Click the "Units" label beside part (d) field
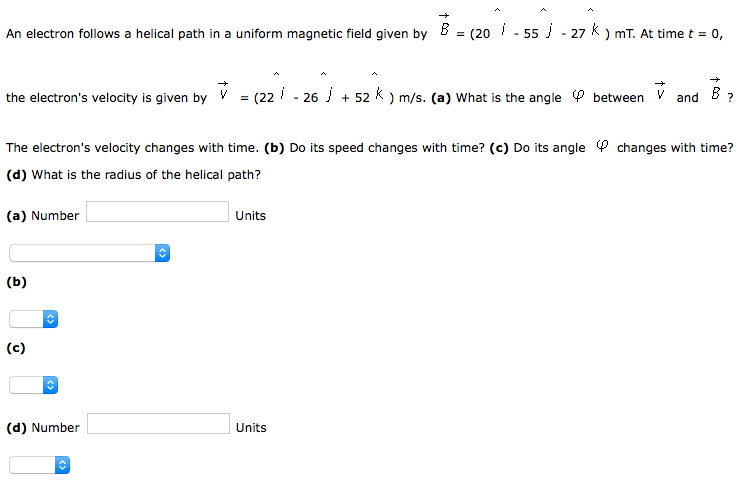Image resolution: width=738 pixels, height=482 pixels. [x=251, y=428]
